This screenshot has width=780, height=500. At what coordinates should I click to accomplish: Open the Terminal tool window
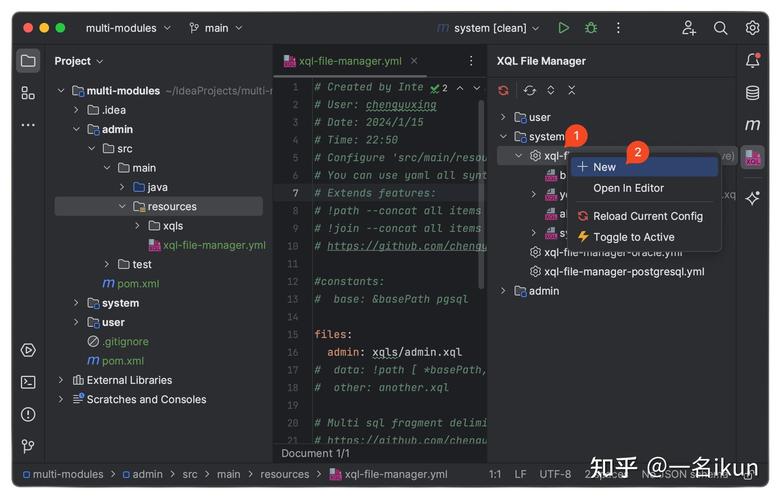coord(28,382)
